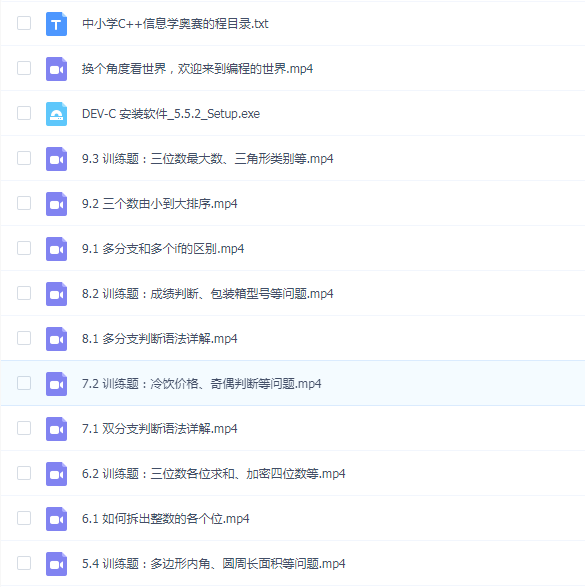Open 9.1 多分支和多个if的区别.mp4 file name
Viewport: 585px width, 587px height.
(x=163, y=249)
